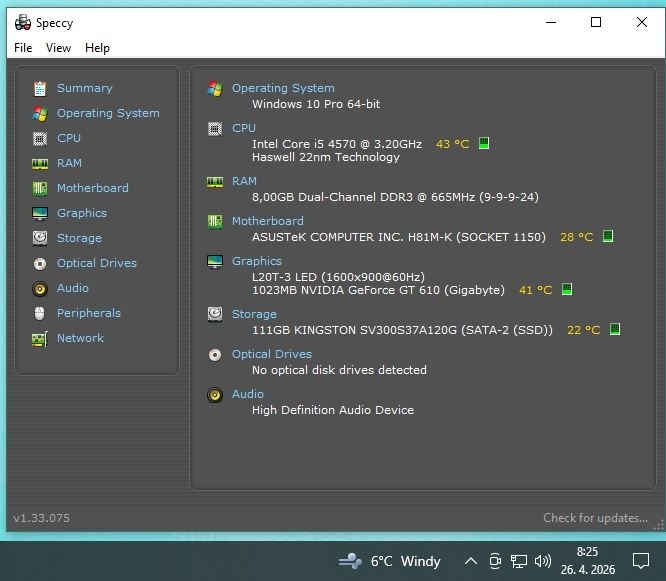The image size is (666, 581).
Task: Click the Graphics icon in main summary panel
Action: click(215, 262)
